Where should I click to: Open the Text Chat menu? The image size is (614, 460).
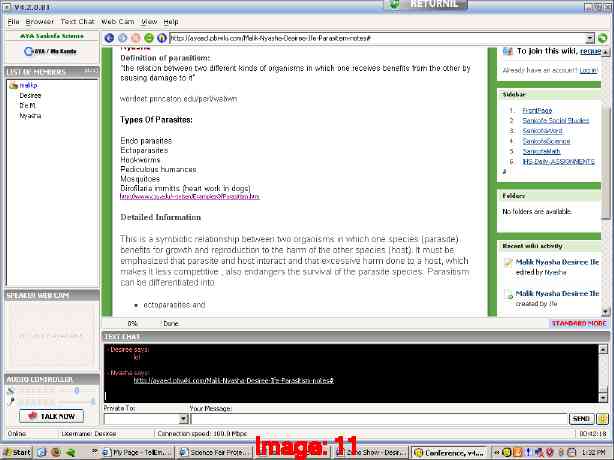pos(78,22)
